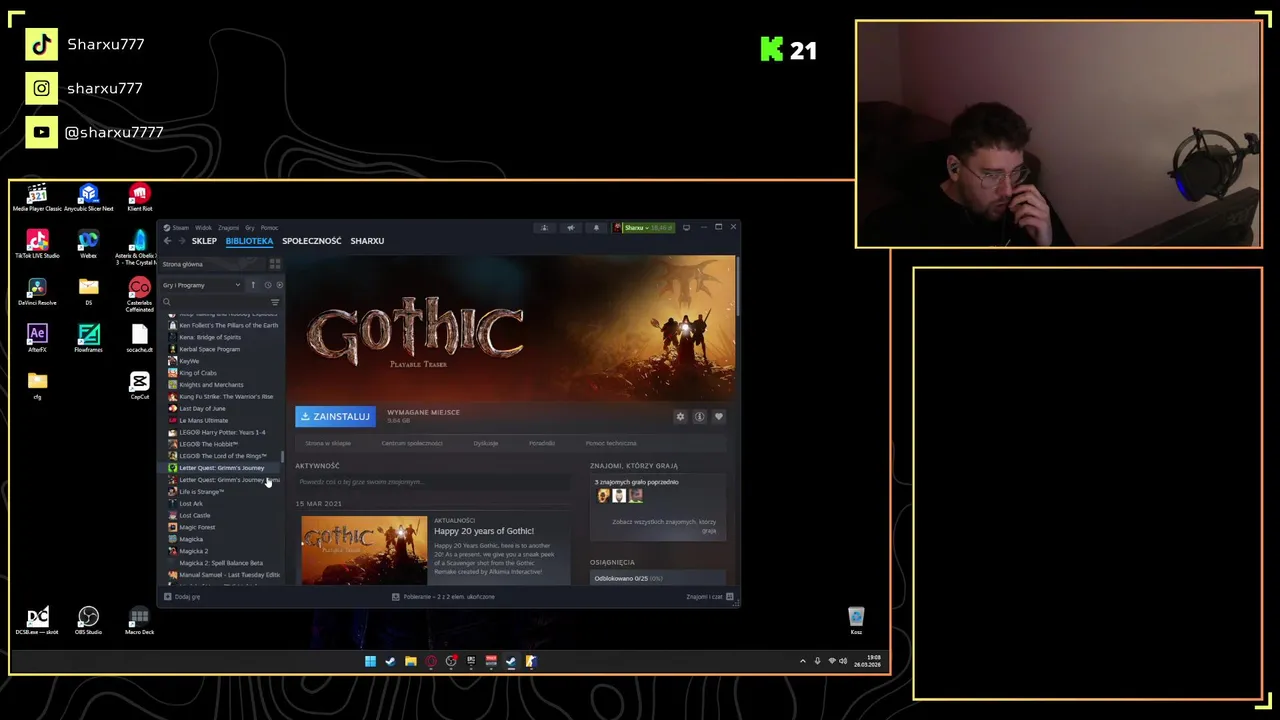Click the activity comment input field
1280x720 pixels.
coord(432,482)
